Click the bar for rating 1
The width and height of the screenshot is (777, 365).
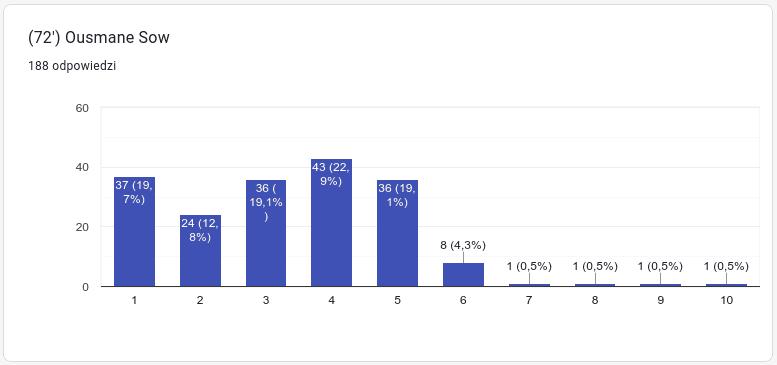pyautogui.click(x=134, y=231)
